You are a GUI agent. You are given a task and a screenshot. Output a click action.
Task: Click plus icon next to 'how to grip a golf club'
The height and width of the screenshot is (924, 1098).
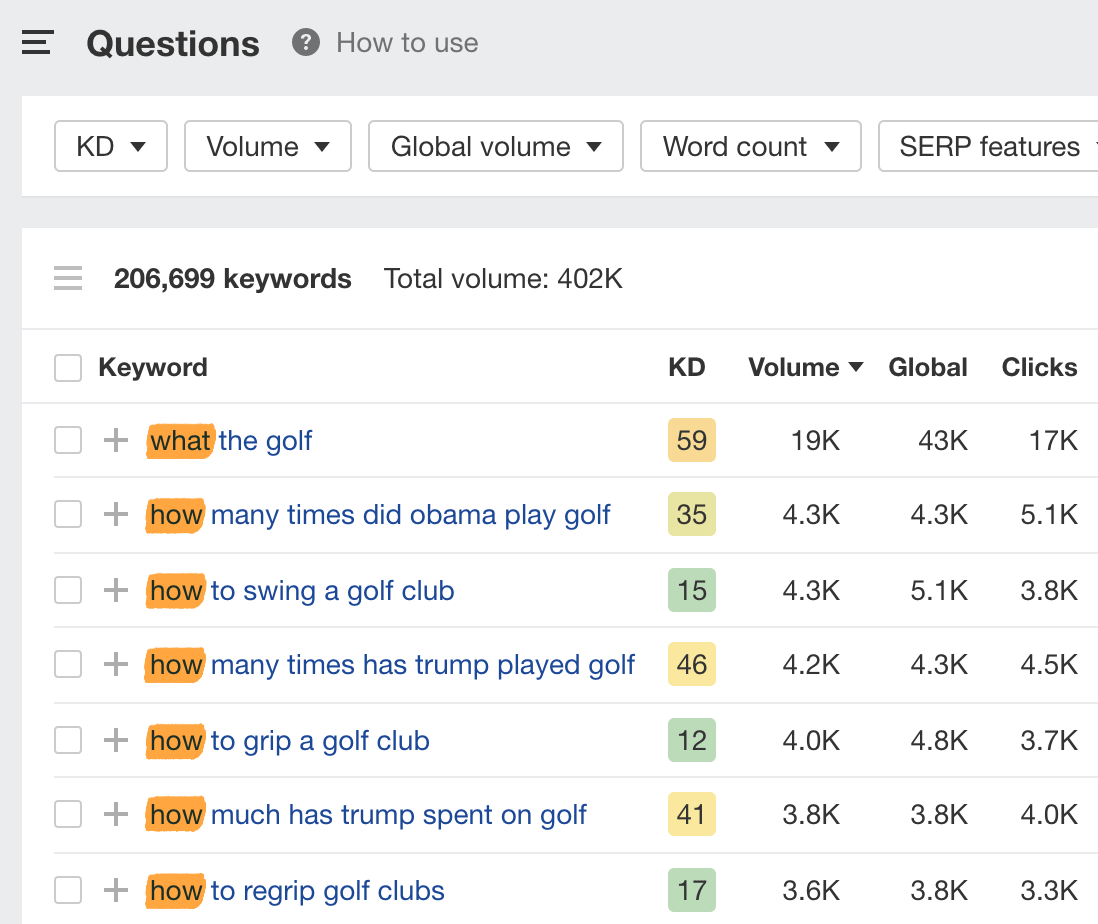tap(116, 740)
